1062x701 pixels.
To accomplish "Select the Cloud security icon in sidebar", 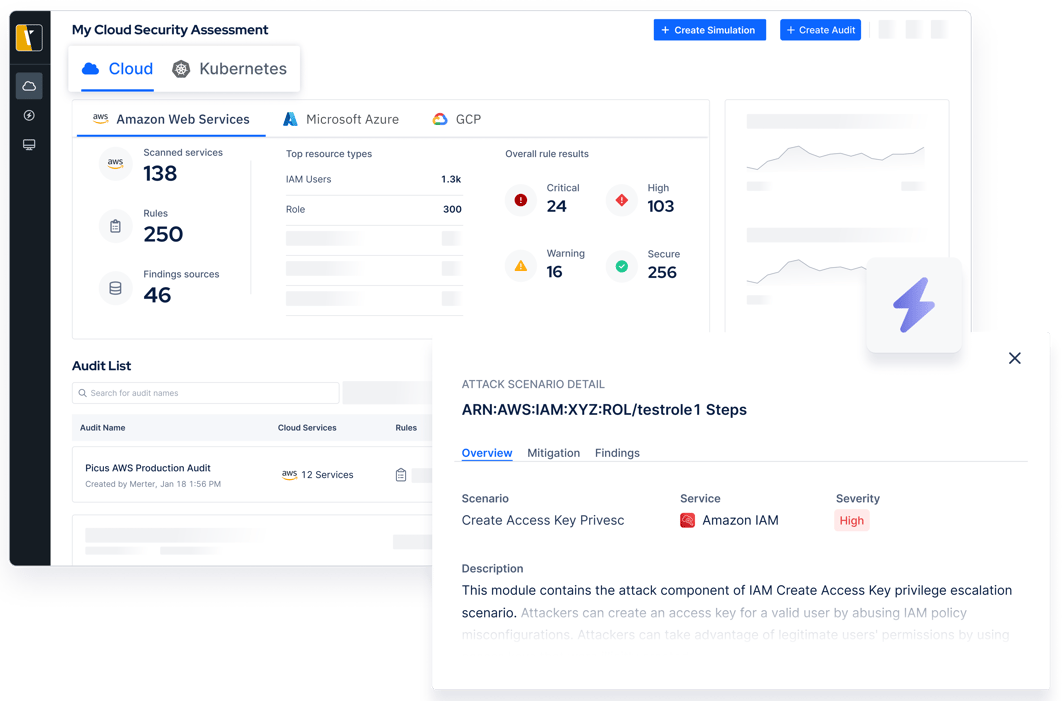I will pos(29,85).
